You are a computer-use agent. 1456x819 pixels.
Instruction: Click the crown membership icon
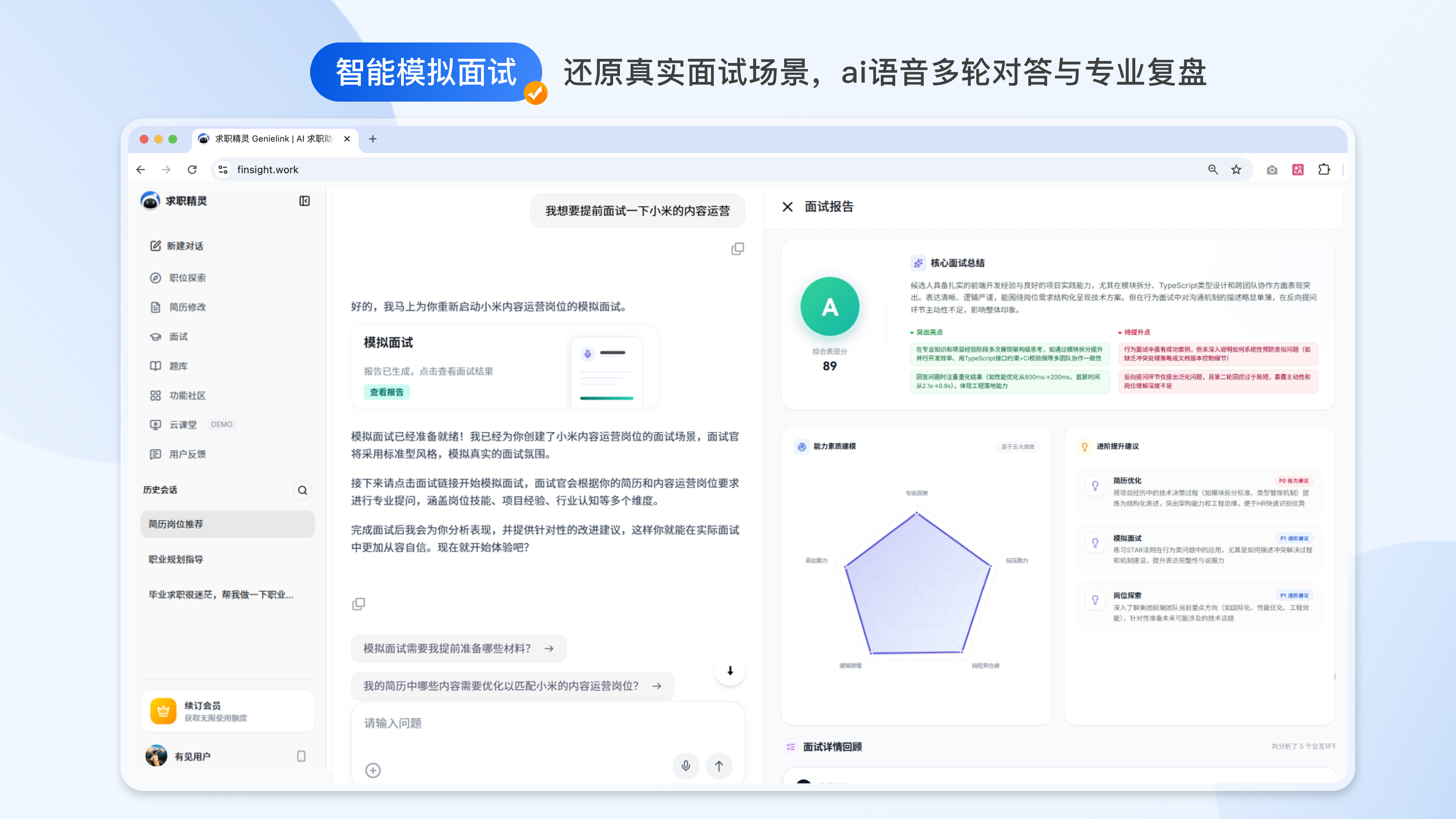pos(163,711)
